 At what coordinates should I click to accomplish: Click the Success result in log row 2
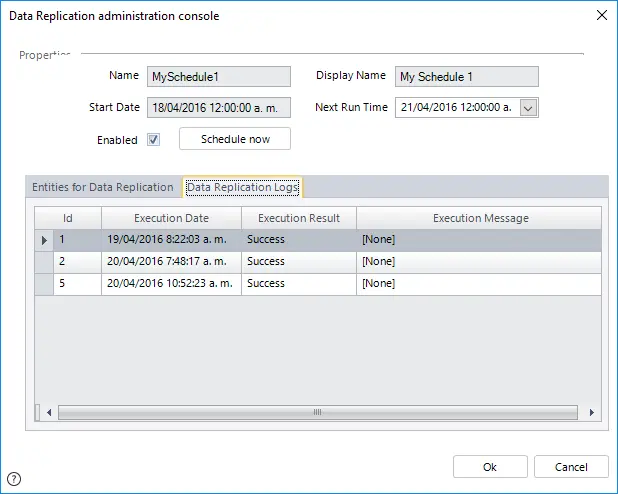point(299,262)
